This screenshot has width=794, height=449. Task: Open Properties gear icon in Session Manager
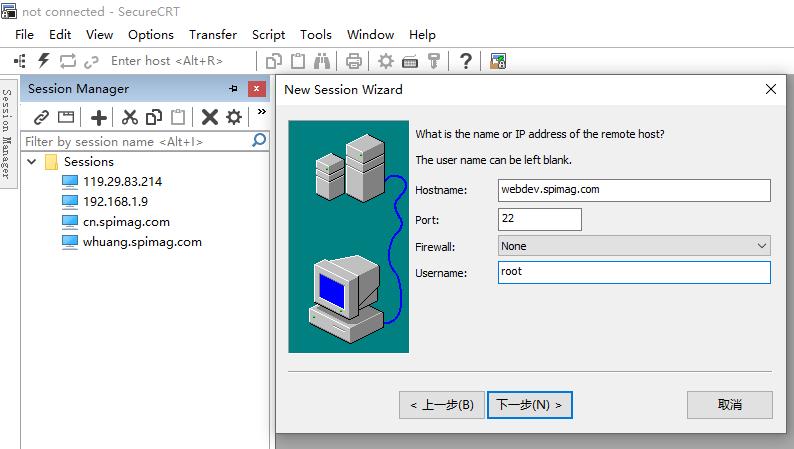coord(234,117)
